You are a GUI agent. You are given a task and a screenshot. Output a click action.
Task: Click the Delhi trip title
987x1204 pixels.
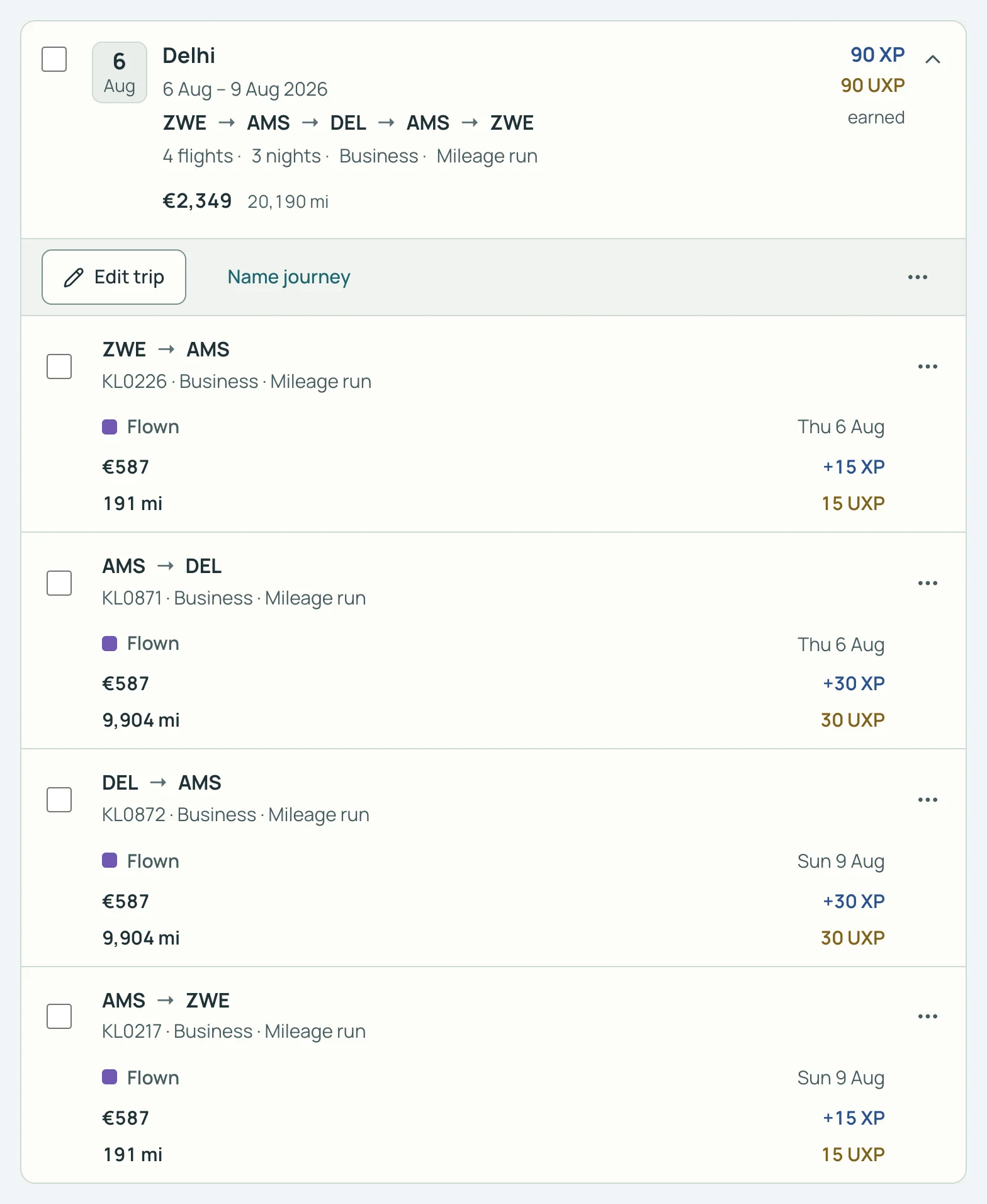click(189, 55)
